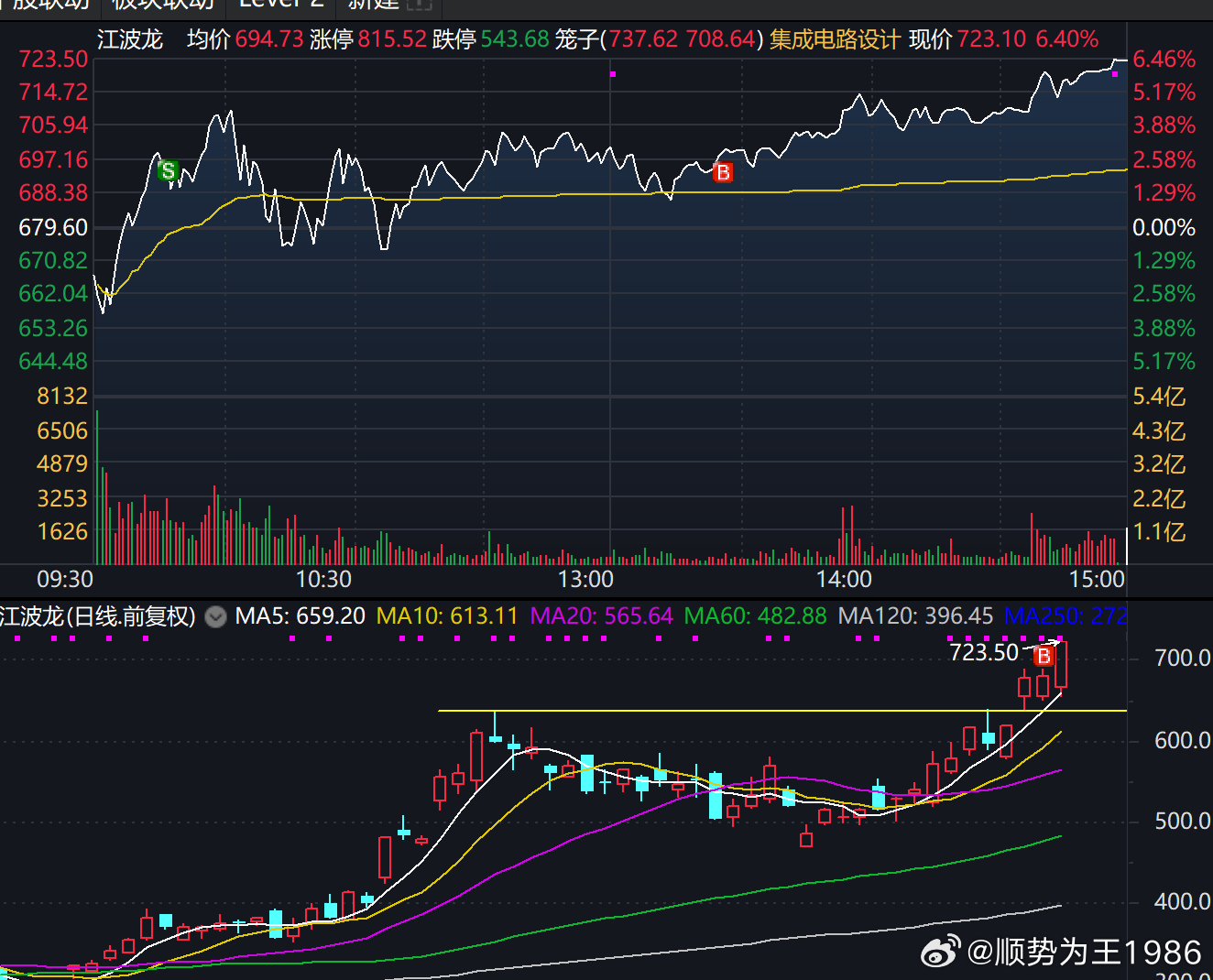This screenshot has width=1213, height=980.
Task: Click the 723.50 top price axis label
Action: click(x=53, y=59)
